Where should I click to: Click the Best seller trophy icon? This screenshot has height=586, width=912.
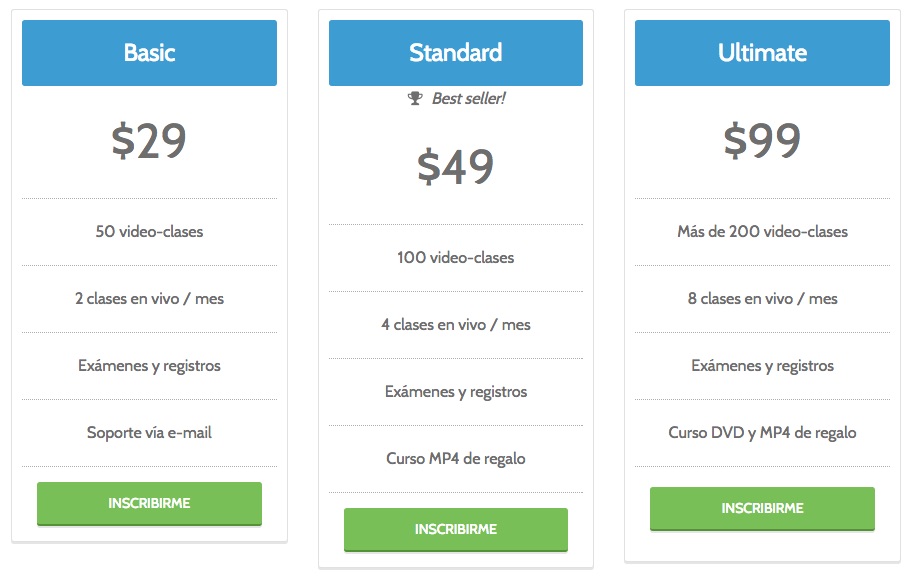pos(415,98)
